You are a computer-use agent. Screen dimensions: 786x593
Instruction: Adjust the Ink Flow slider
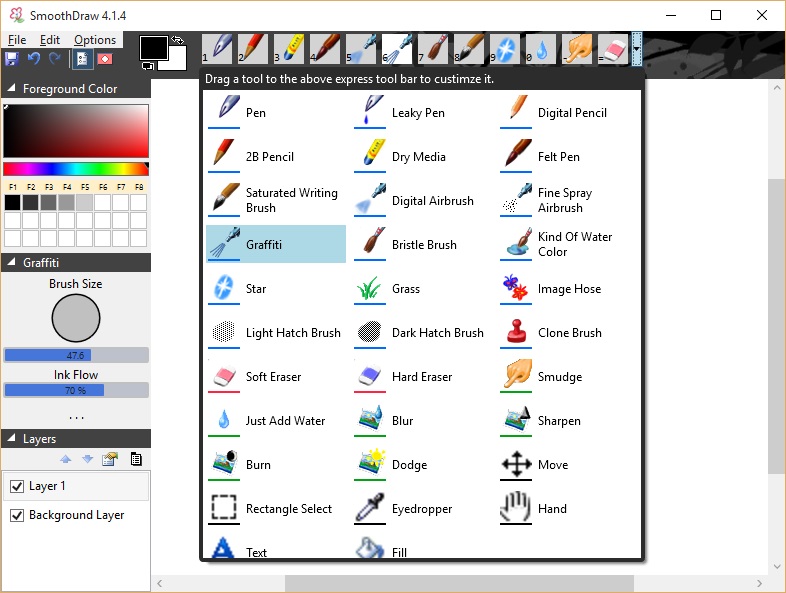(x=76, y=390)
